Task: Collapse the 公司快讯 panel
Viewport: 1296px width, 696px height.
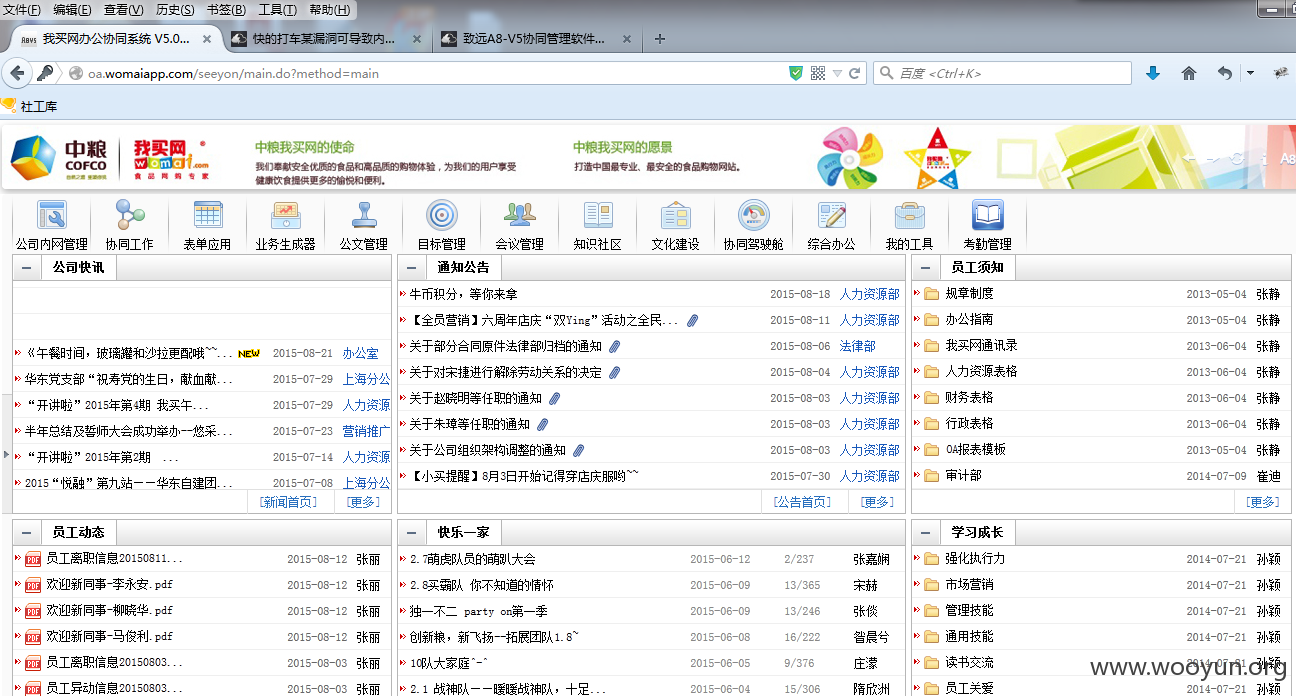Action: click(26, 268)
